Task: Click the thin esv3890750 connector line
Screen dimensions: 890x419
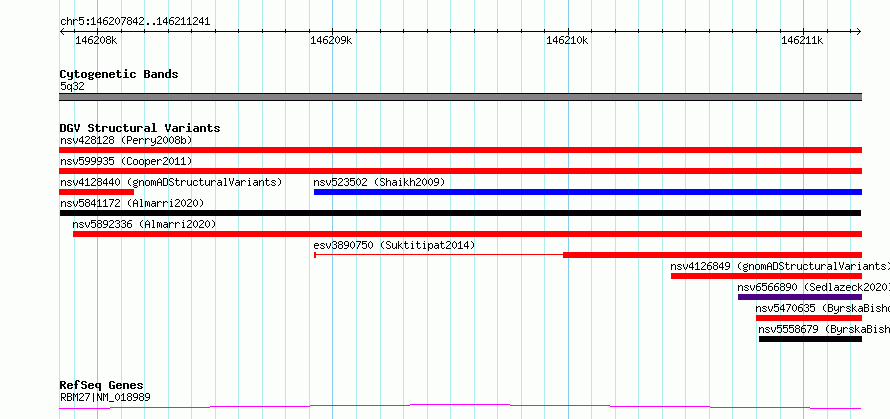Action: 439,255
